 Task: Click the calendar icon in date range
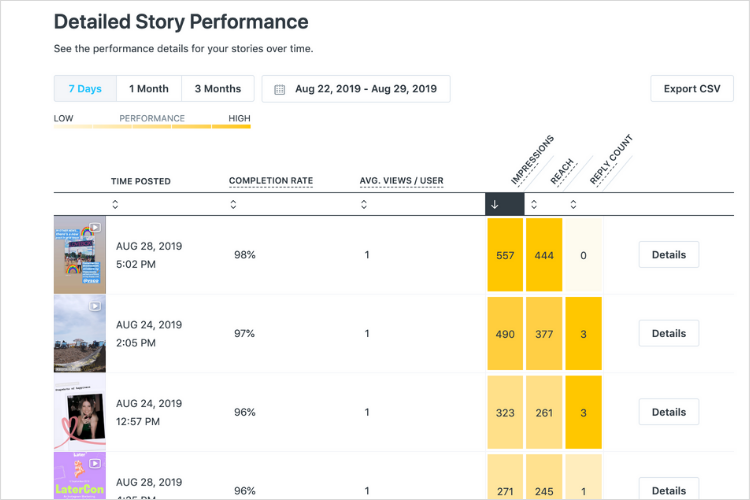coord(280,89)
